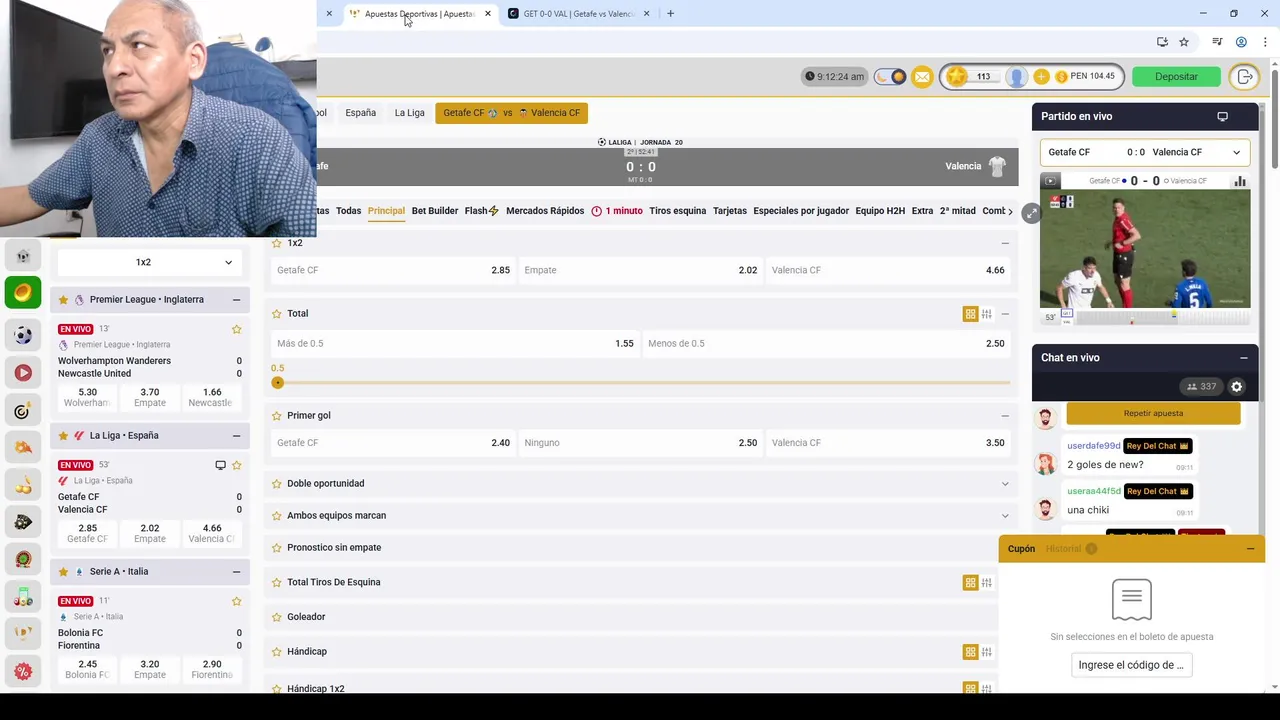The width and height of the screenshot is (1280, 720).
Task: Open the red play live-streams sidebar icon
Action: point(23,372)
